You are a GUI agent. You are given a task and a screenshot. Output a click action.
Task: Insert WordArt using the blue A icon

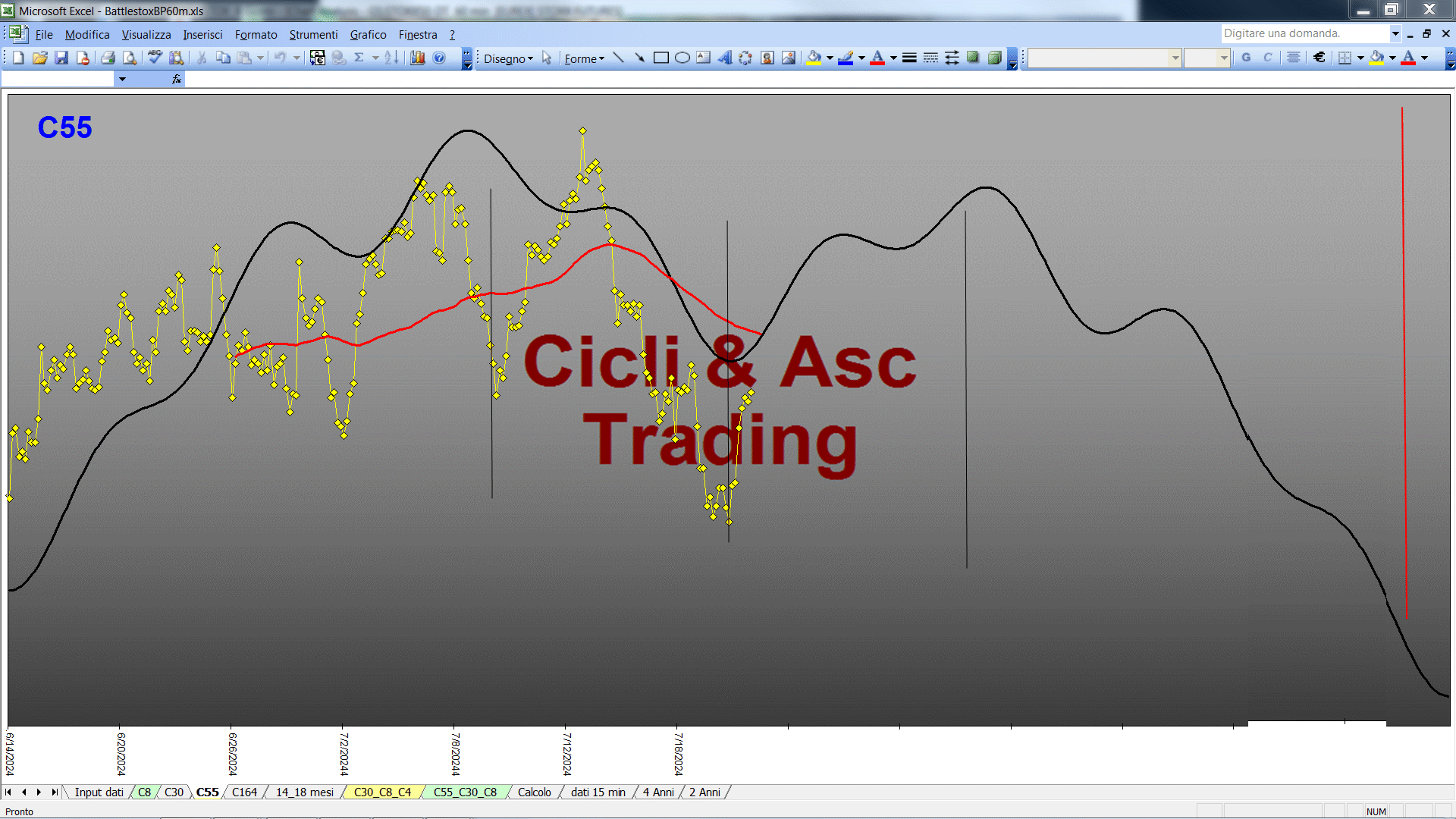[725, 58]
